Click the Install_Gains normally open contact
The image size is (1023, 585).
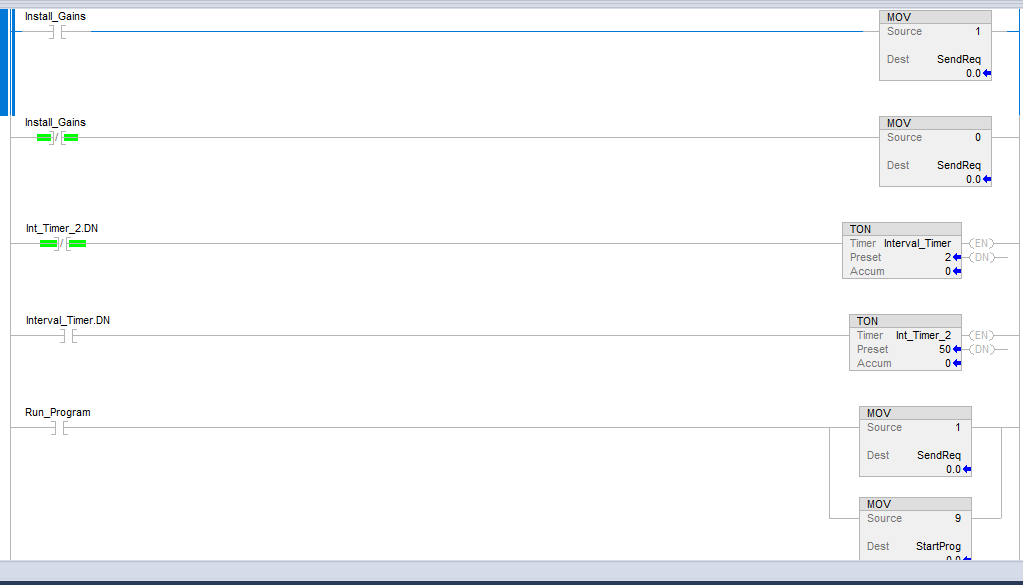coord(59,32)
